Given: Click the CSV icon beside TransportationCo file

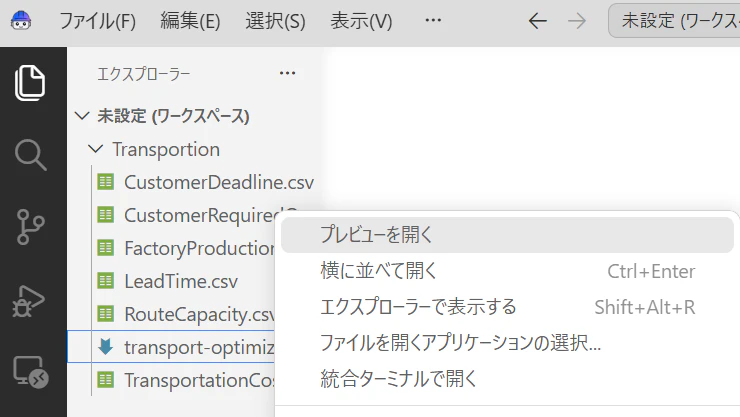Looking at the screenshot, I should tap(106, 380).
